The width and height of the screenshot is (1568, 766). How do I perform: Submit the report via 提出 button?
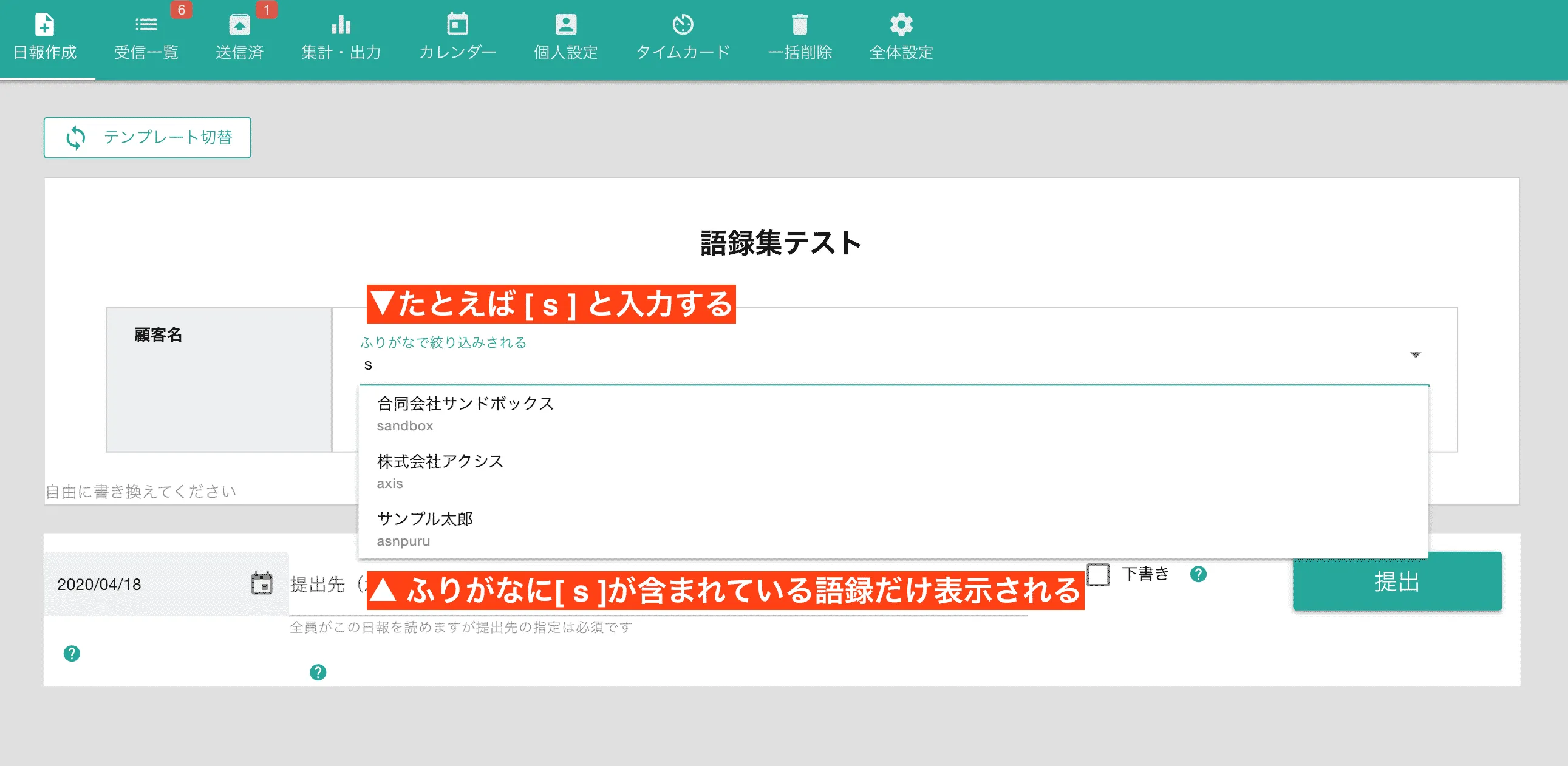point(1397,582)
